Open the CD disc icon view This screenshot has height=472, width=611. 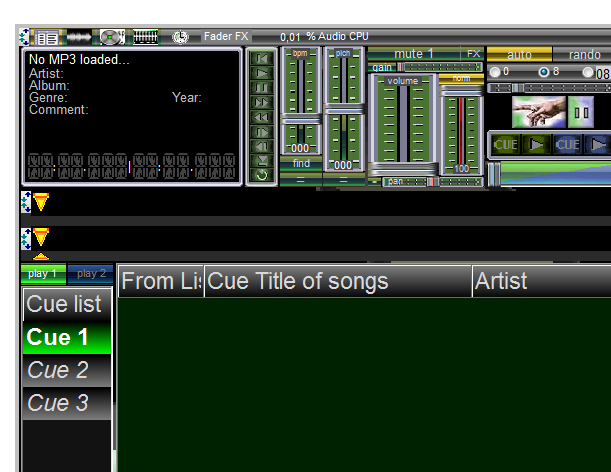point(112,37)
